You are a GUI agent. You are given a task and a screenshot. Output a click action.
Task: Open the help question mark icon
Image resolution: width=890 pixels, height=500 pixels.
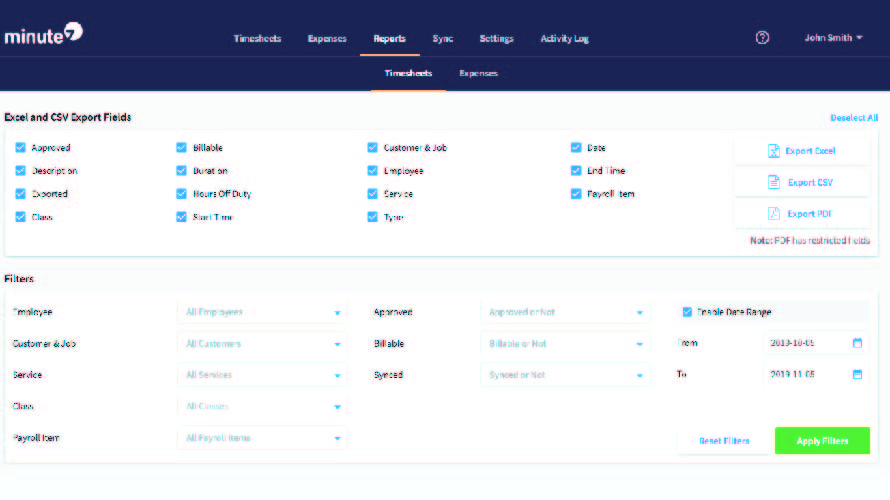[x=762, y=38]
